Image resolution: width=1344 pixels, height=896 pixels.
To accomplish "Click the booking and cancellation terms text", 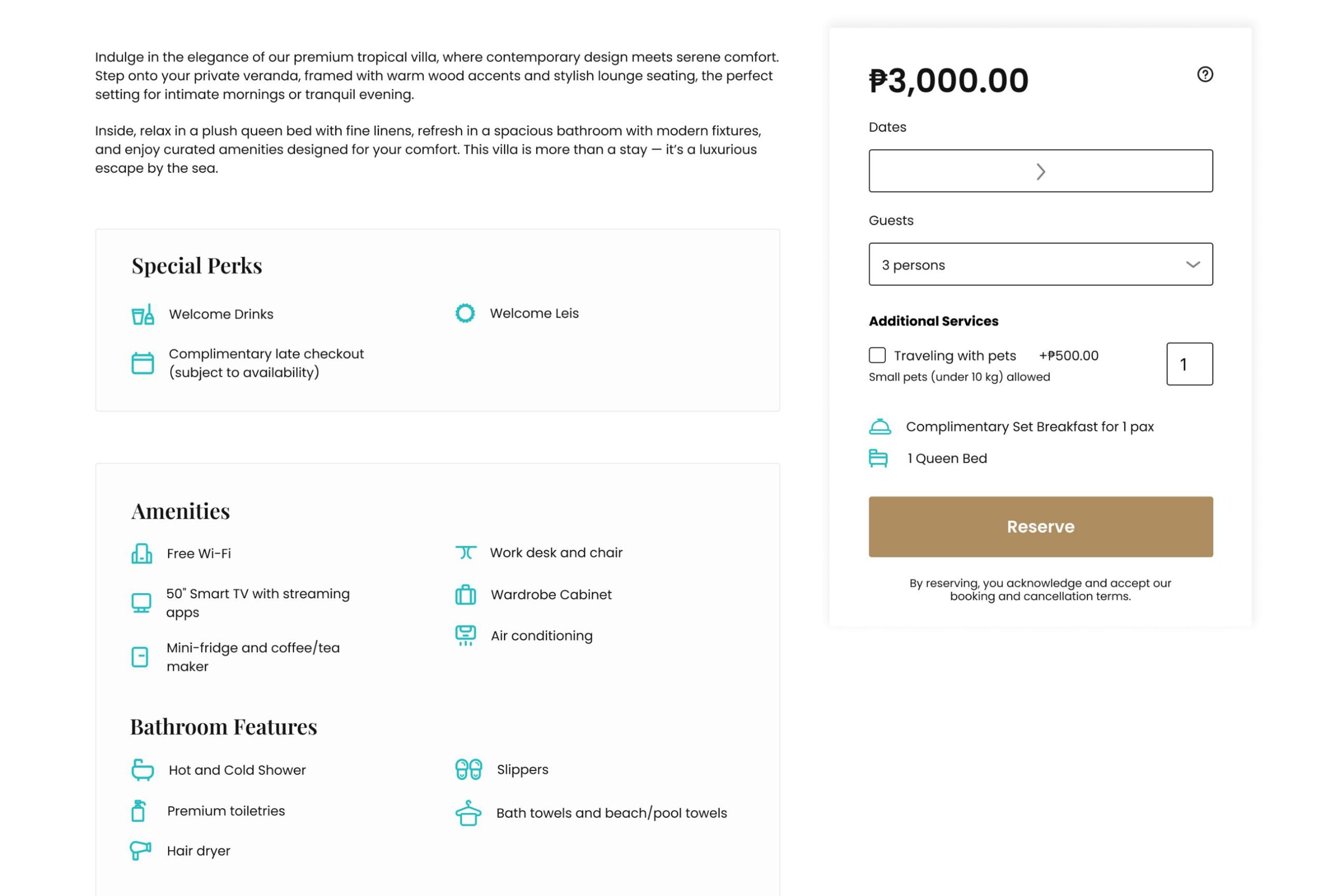I will pos(1040,596).
